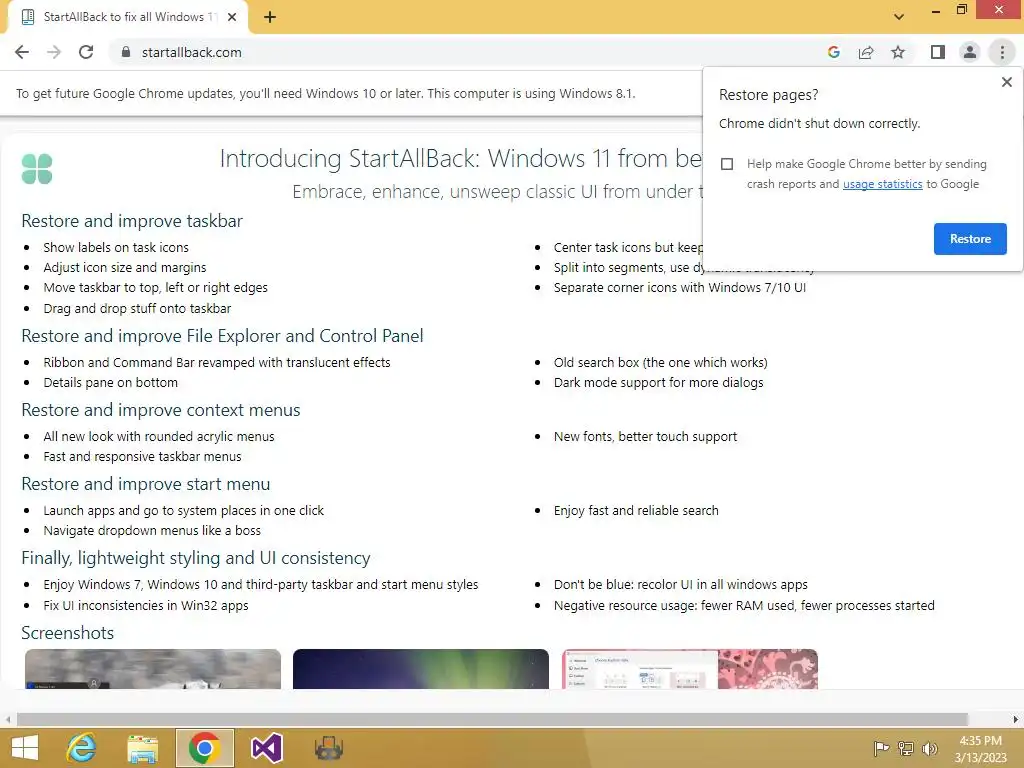Launch Internet Explorer from taskbar
1024x768 pixels.
coord(81,748)
